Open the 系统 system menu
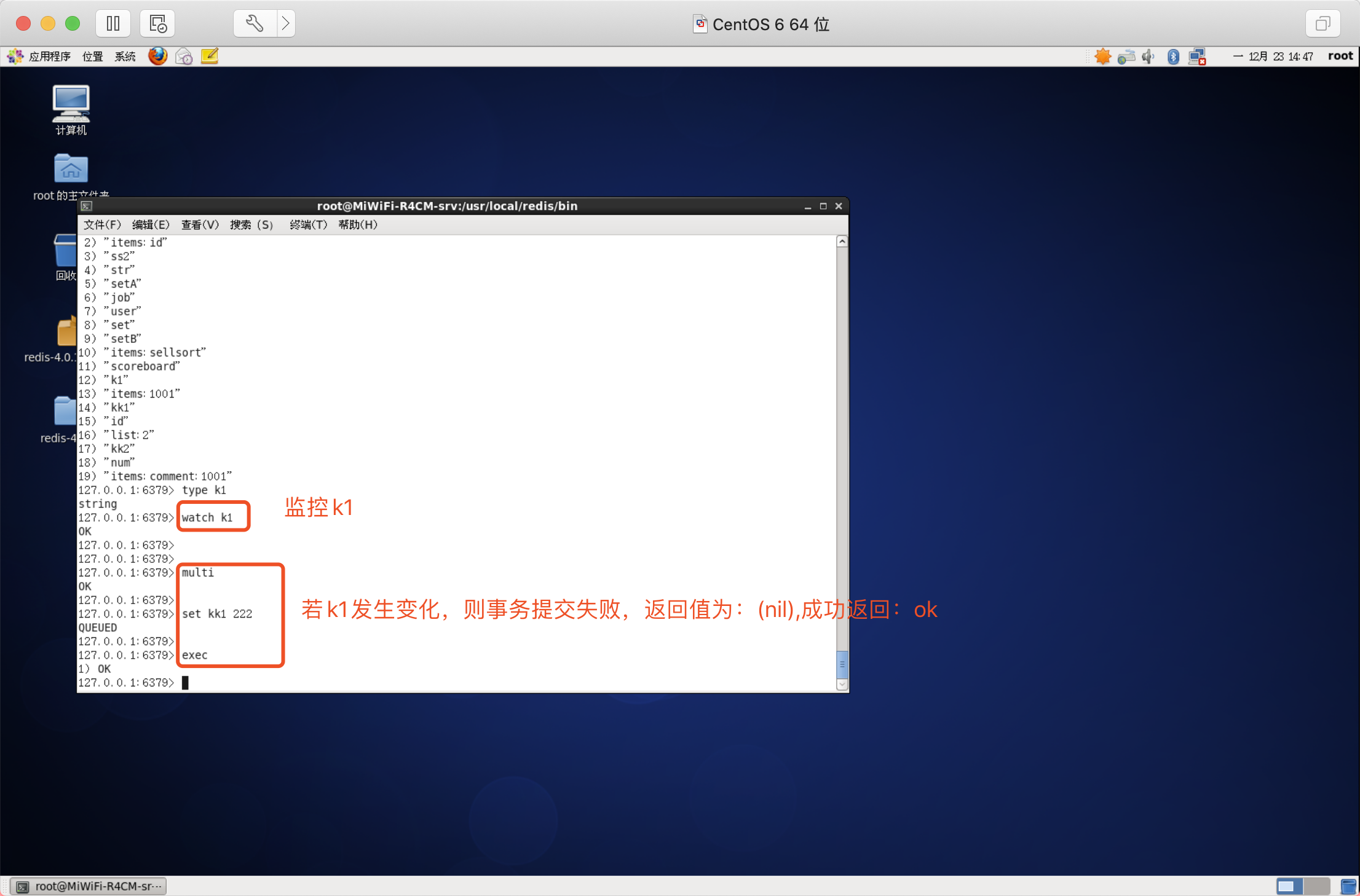The width and height of the screenshot is (1360, 896). (x=125, y=57)
